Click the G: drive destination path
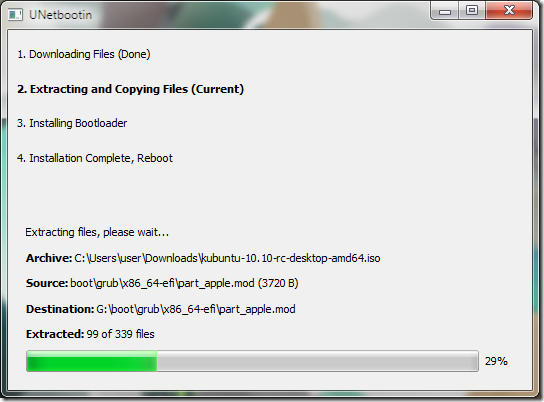Screen dimensions: 544x402 (196, 309)
